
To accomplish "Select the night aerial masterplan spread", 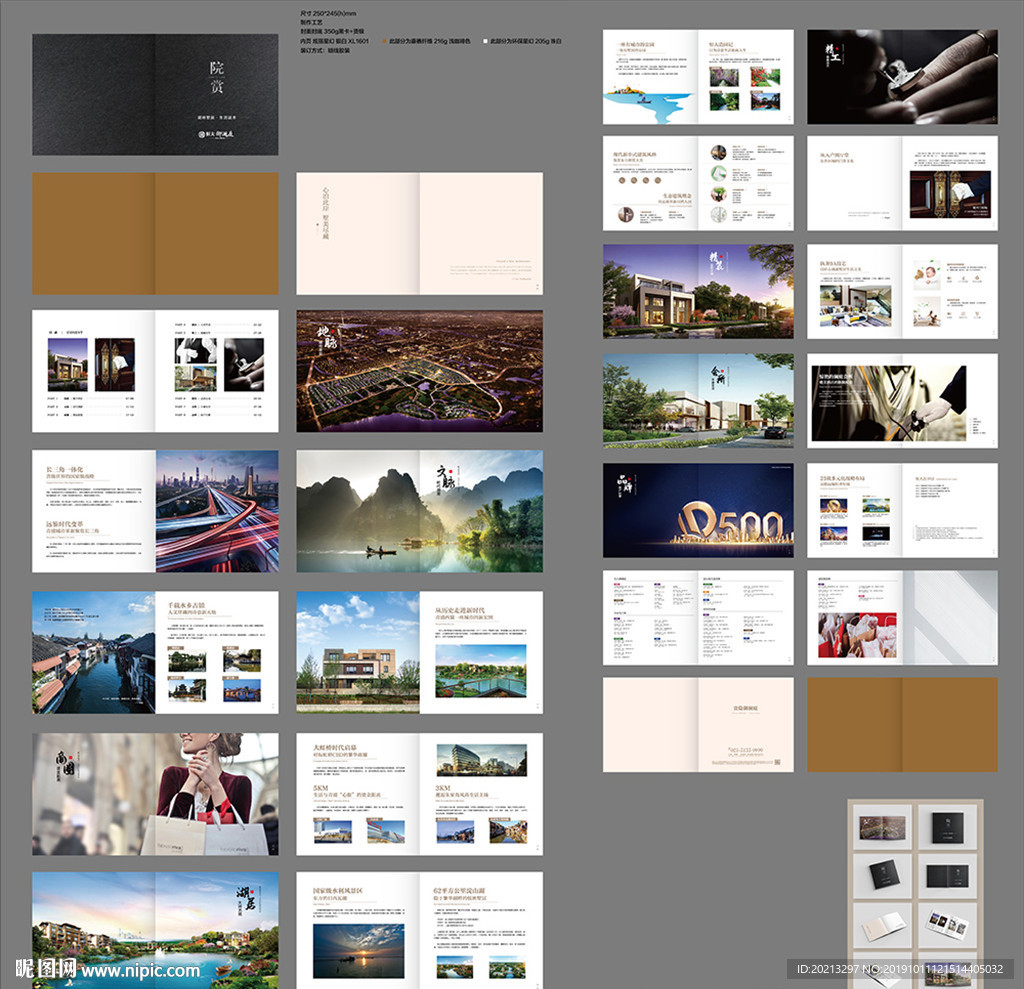I will [419, 371].
